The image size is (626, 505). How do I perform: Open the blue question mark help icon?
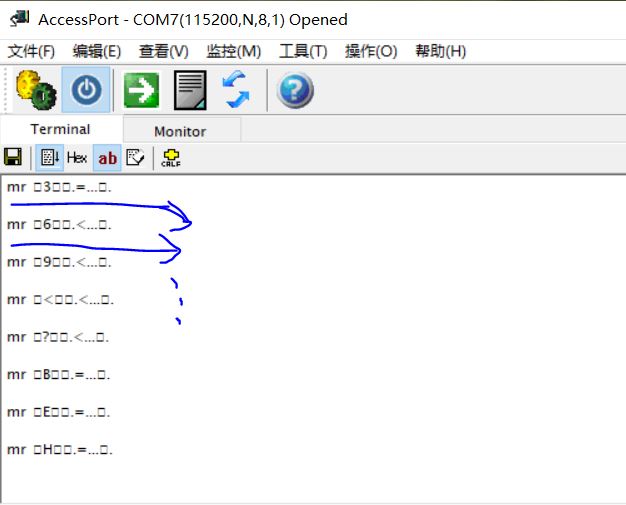[x=295, y=91]
